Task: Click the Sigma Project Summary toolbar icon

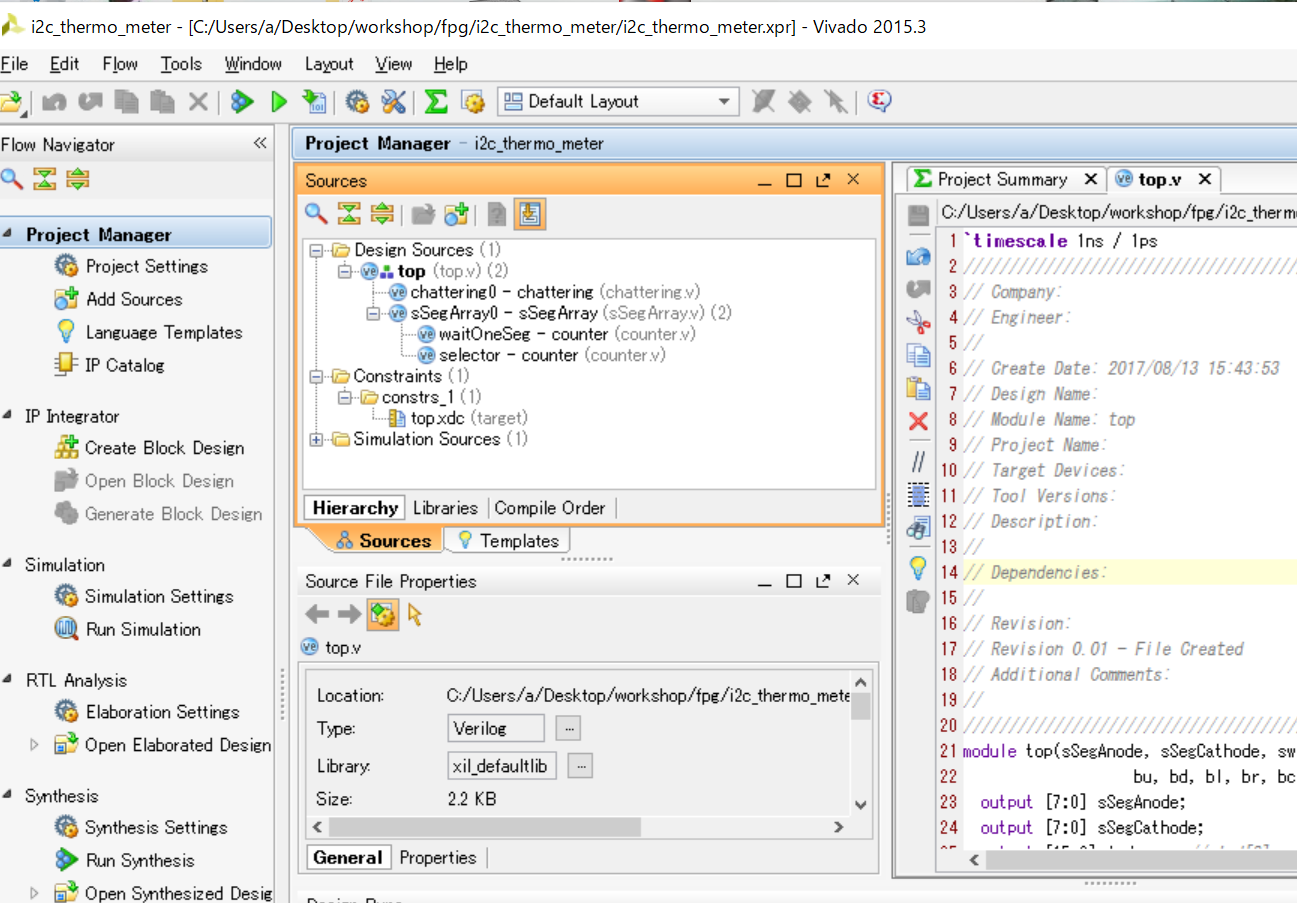Action: [x=436, y=101]
